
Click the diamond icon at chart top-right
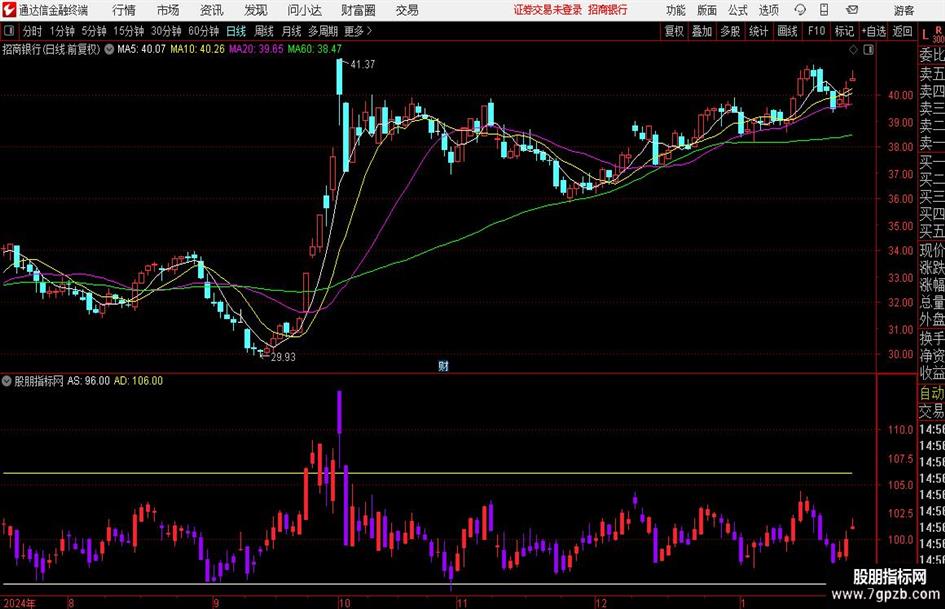click(x=853, y=50)
